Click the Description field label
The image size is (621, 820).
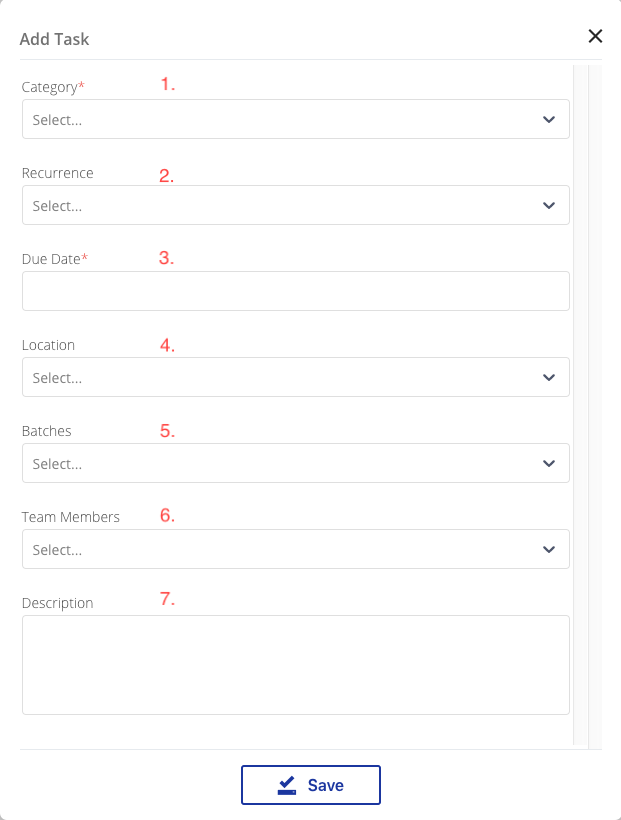58,603
